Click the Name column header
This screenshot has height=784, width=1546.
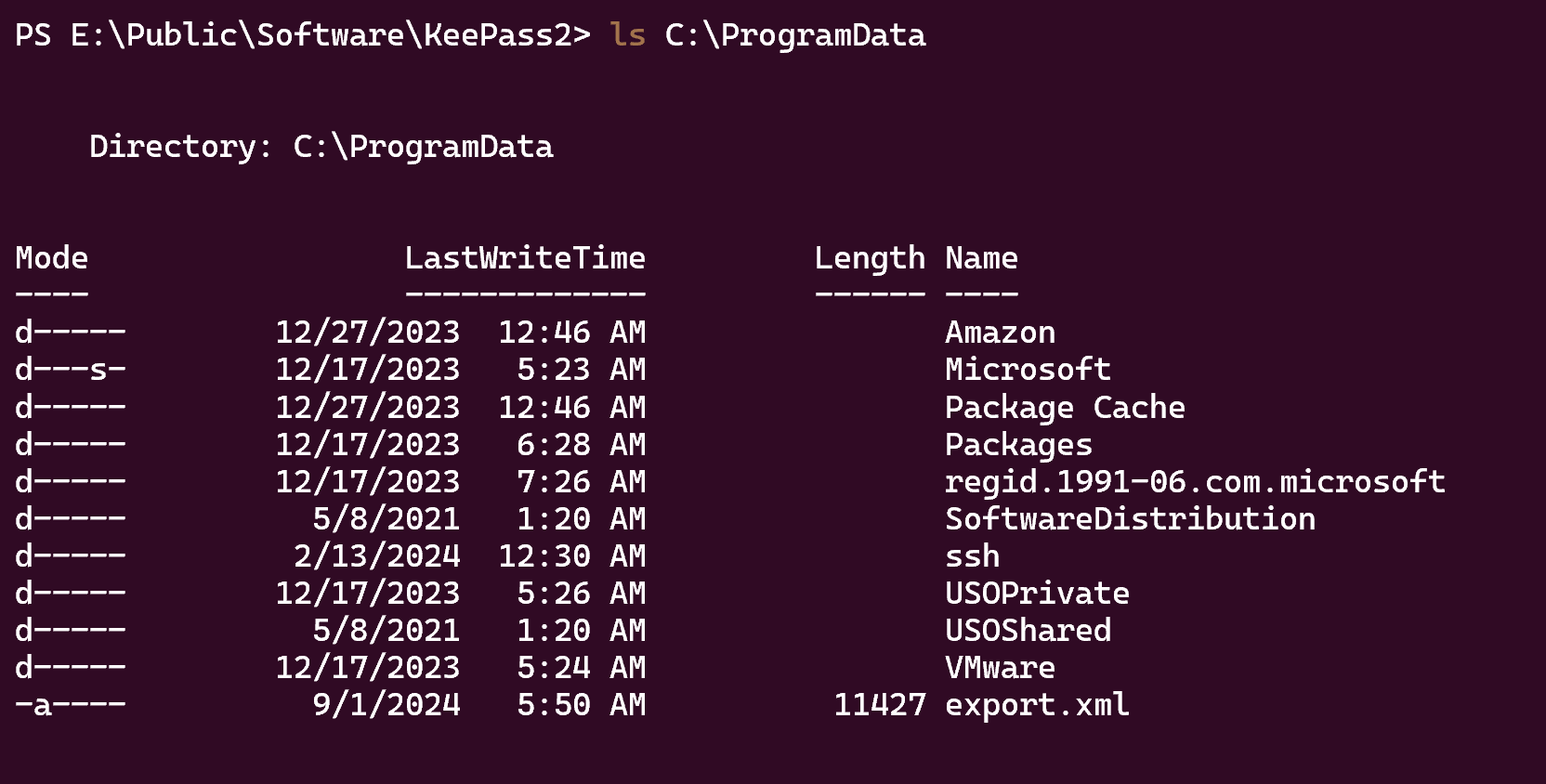(981, 258)
